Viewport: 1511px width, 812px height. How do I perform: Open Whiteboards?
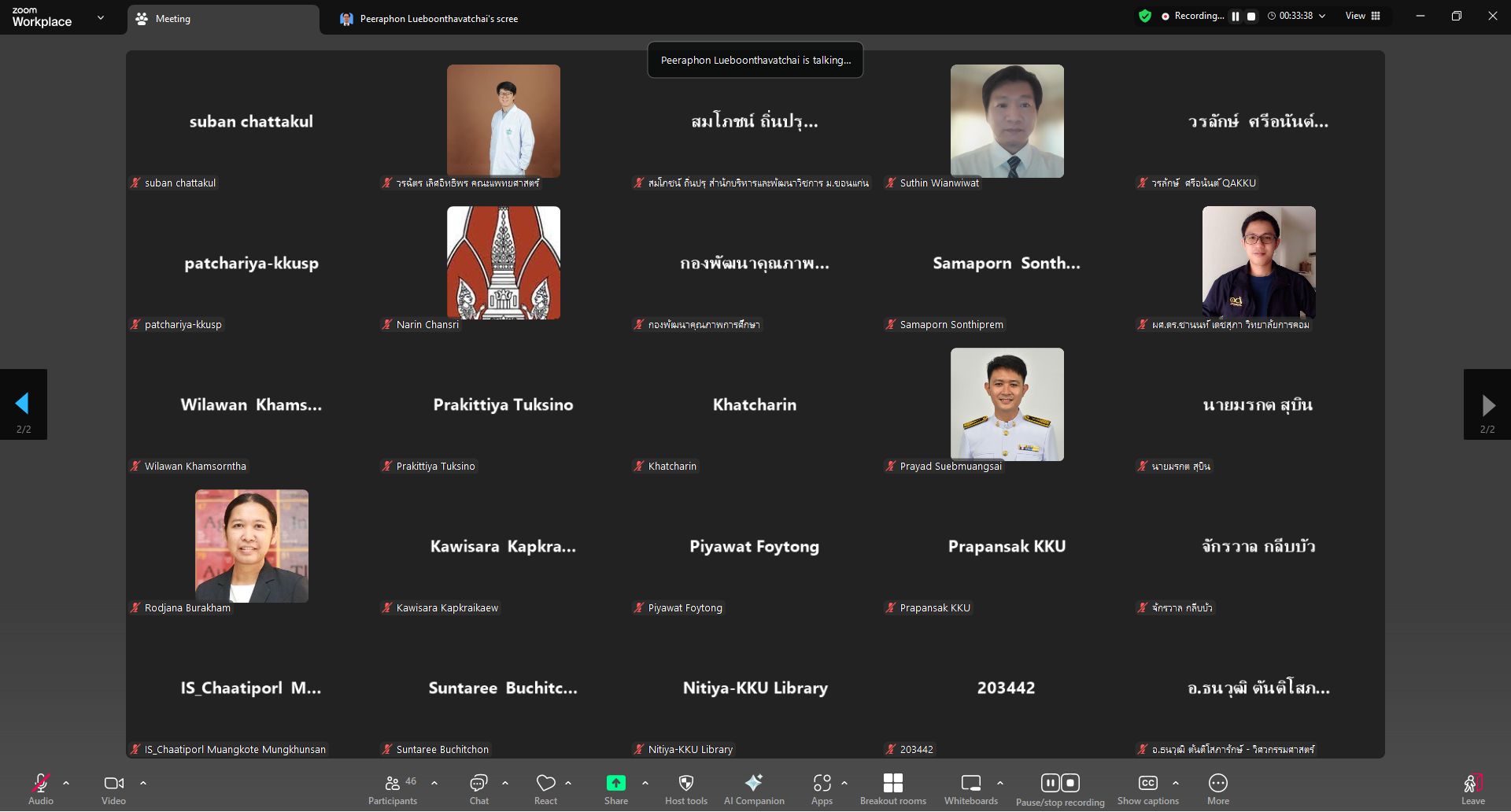click(x=970, y=789)
